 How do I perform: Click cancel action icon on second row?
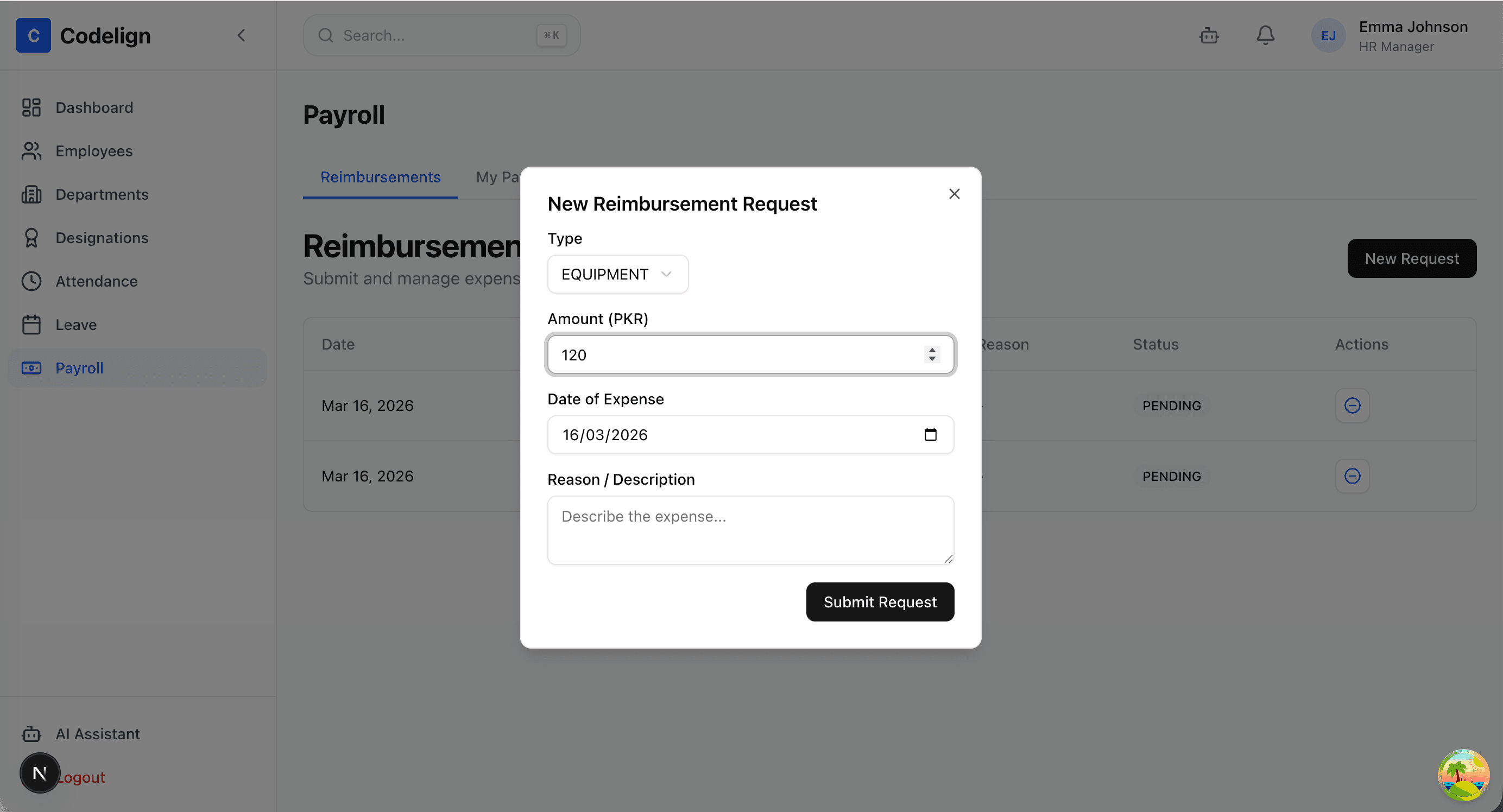coord(1352,476)
